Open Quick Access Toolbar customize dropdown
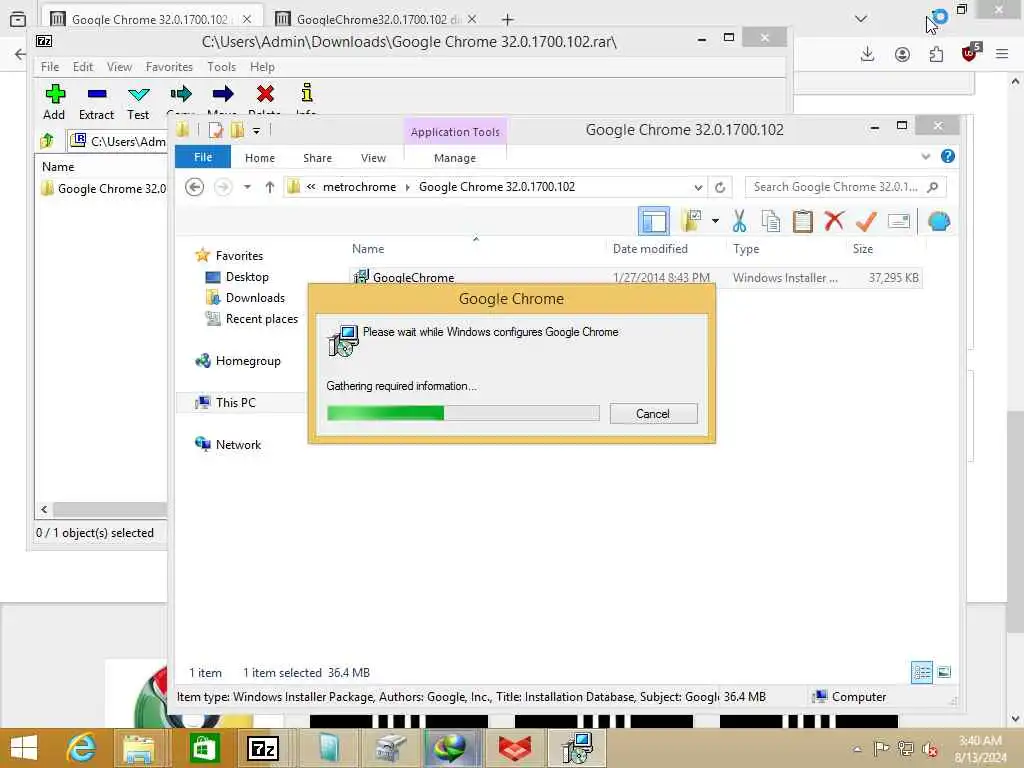 pyautogui.click(x=257, y=131)
